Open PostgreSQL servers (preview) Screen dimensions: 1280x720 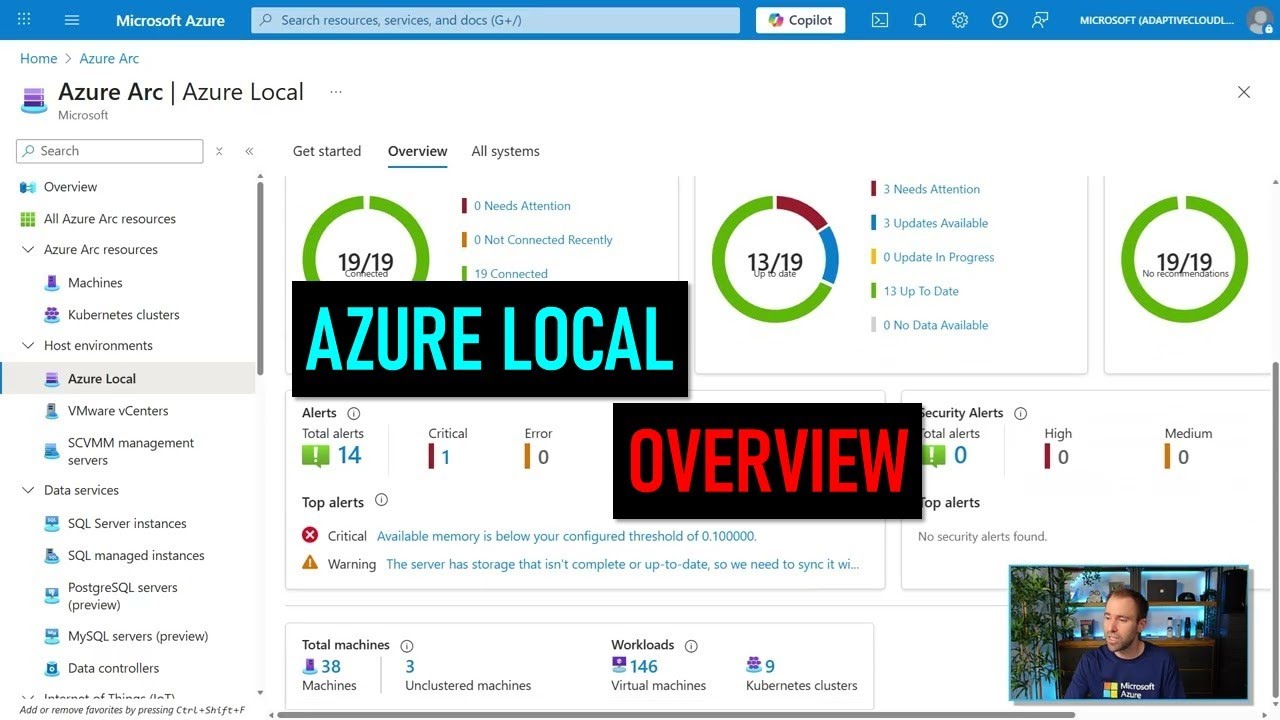(122, 596)
